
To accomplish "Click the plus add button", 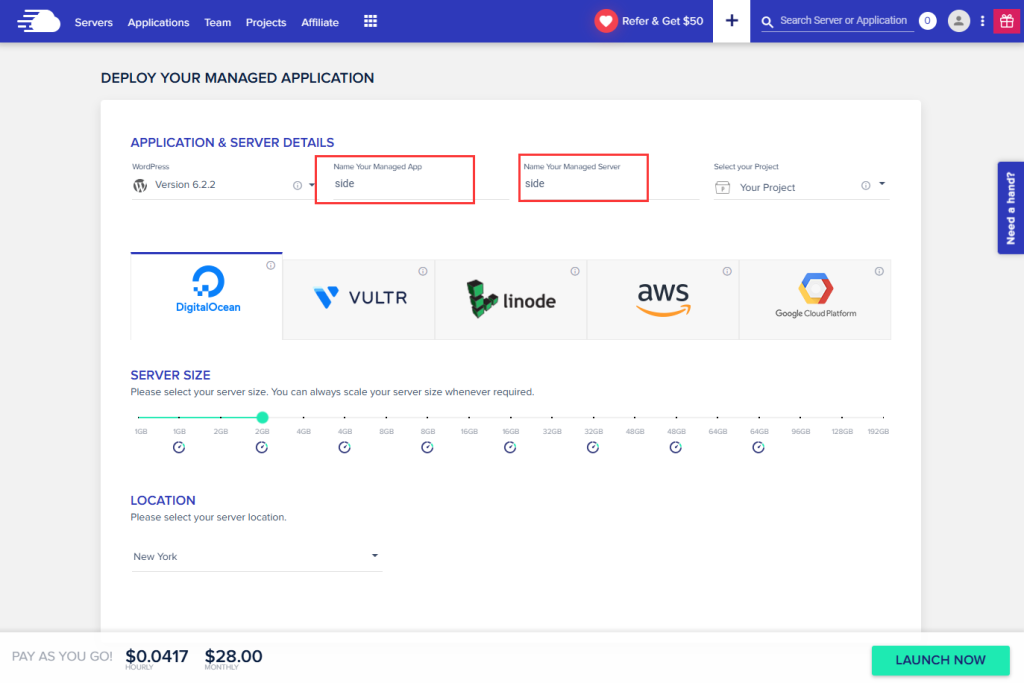I will (731, 21).
